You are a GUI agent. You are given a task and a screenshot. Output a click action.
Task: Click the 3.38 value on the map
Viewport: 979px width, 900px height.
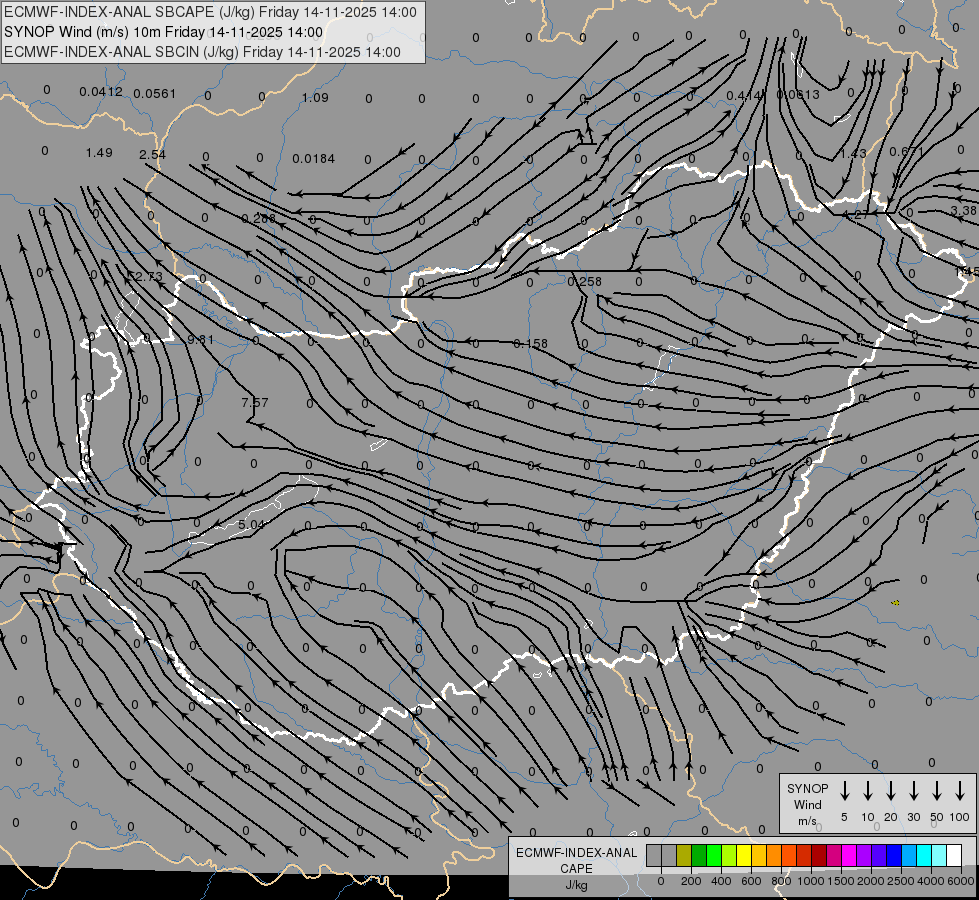pos(963,210)
